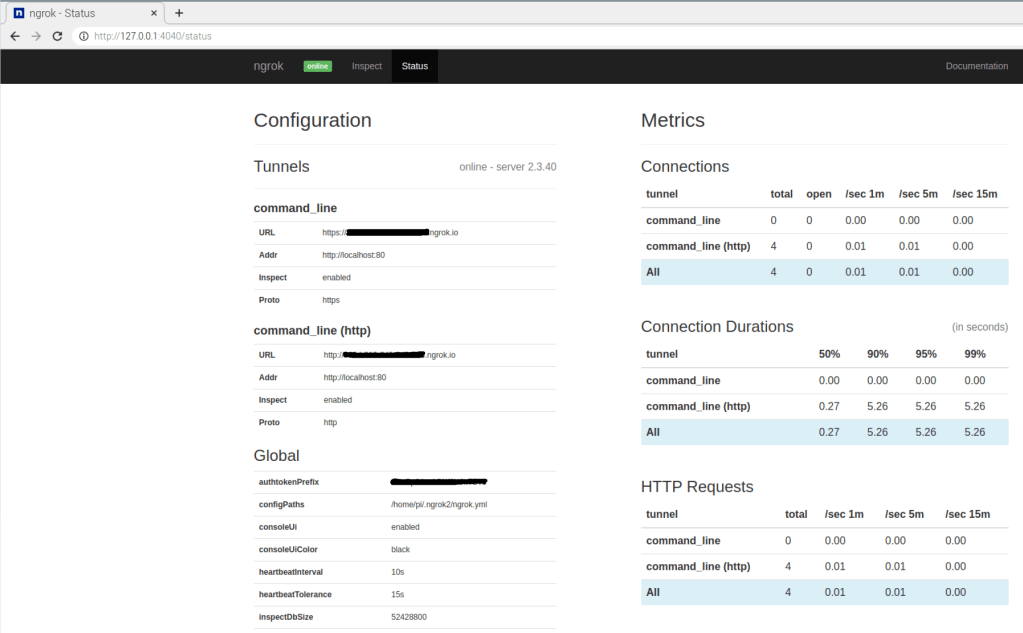The image size is (1023, 633).
Task: Select the Status tab in navbar
Action: (x=414, y=66)
